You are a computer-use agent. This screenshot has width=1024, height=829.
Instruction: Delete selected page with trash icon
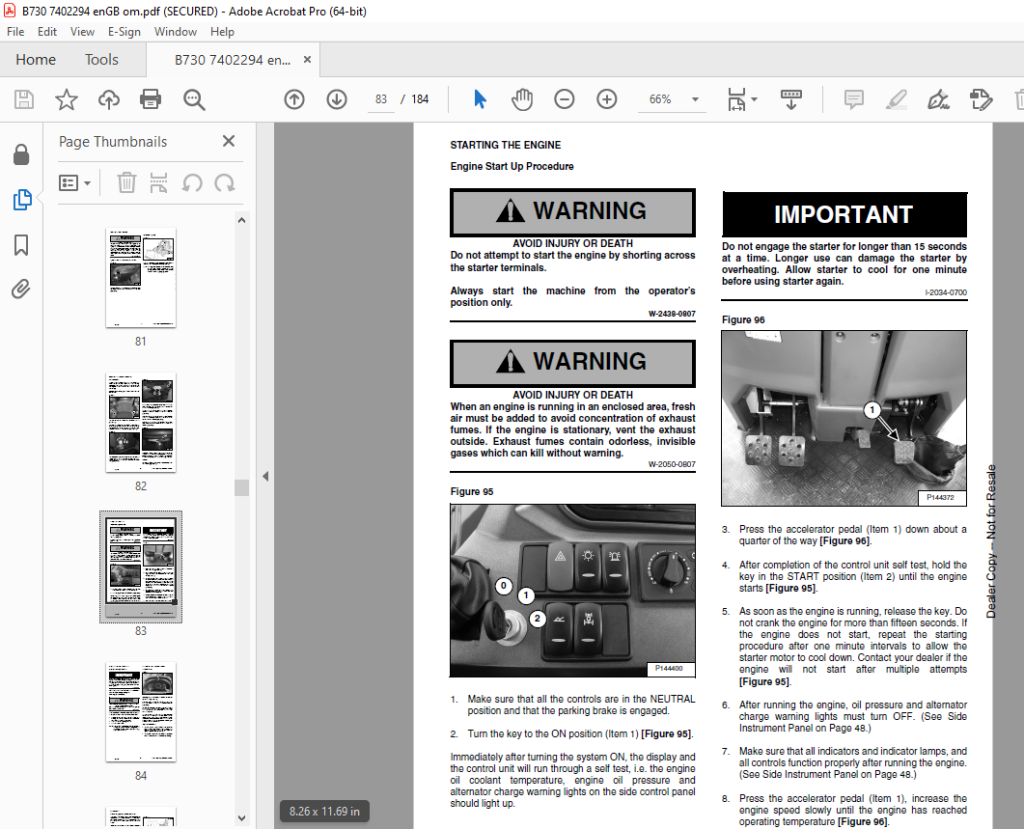click(127, 183)
